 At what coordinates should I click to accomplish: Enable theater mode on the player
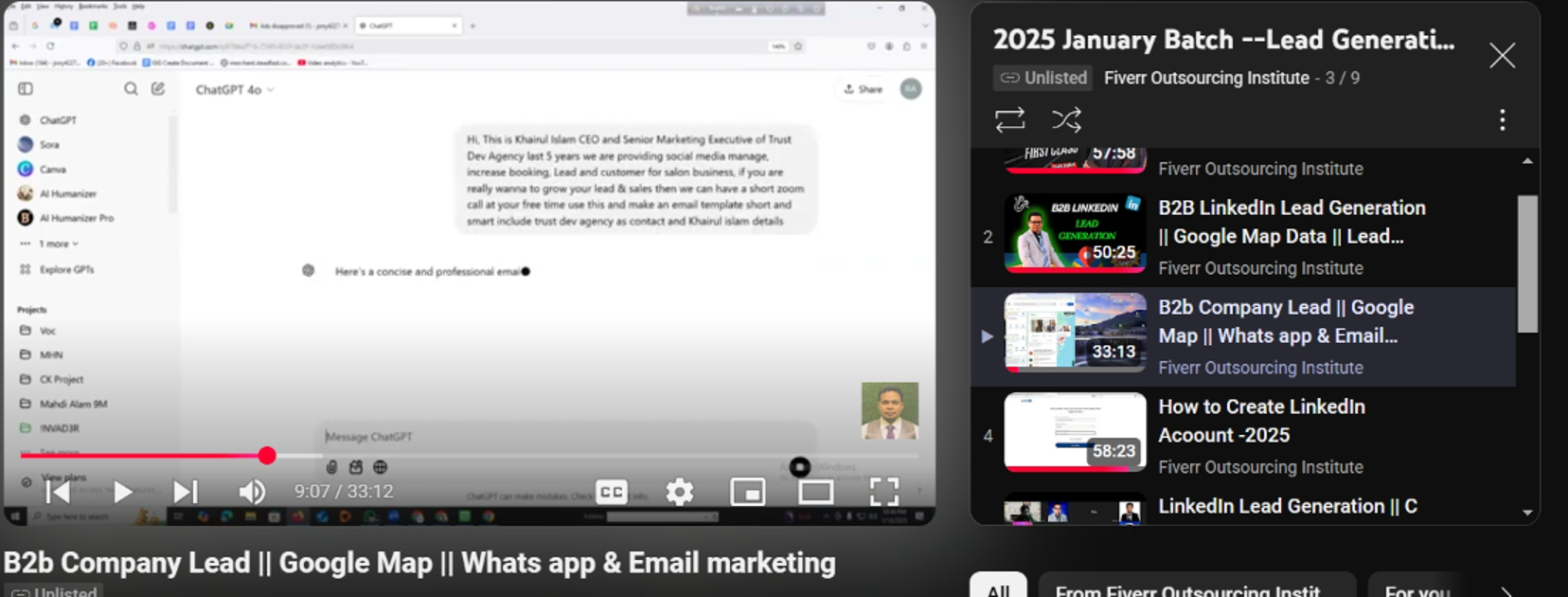click(x=816, y=492)
